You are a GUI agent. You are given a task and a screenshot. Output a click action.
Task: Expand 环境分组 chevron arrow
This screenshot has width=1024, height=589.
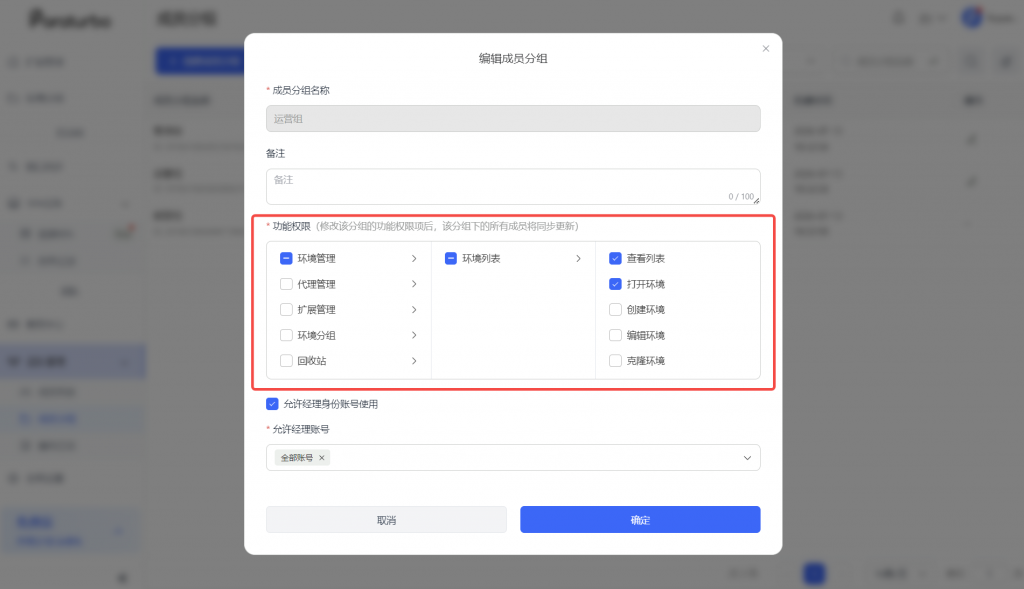(x=414, y=335)
